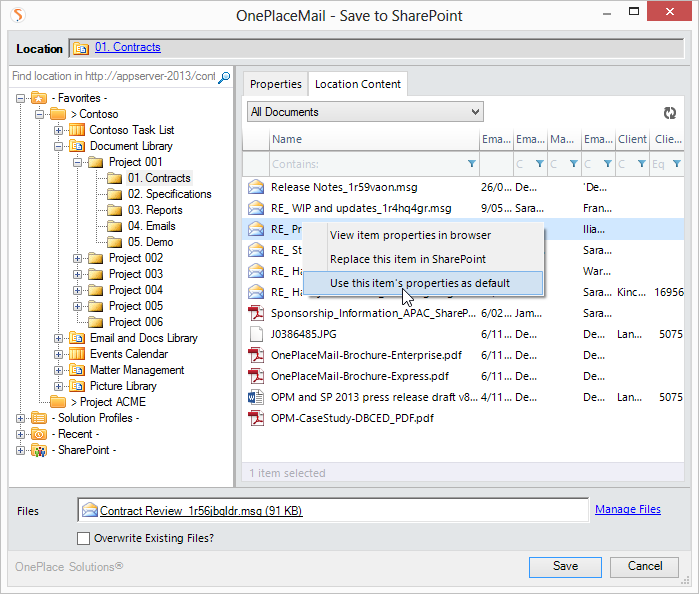The height and width of the screenshot is (594, 699).
Task: Click PDF icon for OPM-CaseStudy-DBCED_PDF.pdf
Action: (256, 418)
